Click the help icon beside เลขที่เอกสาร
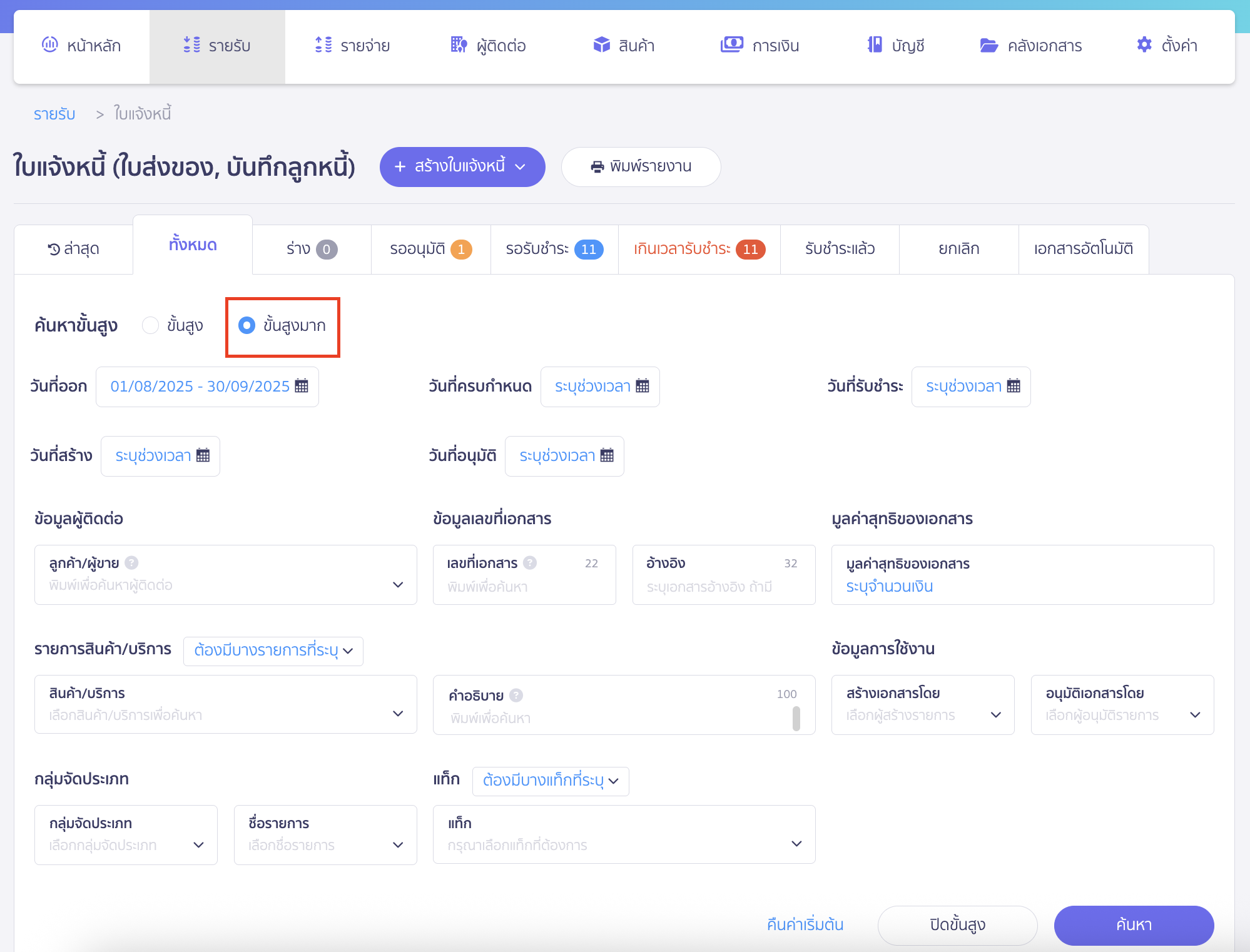 coord(530,563)
